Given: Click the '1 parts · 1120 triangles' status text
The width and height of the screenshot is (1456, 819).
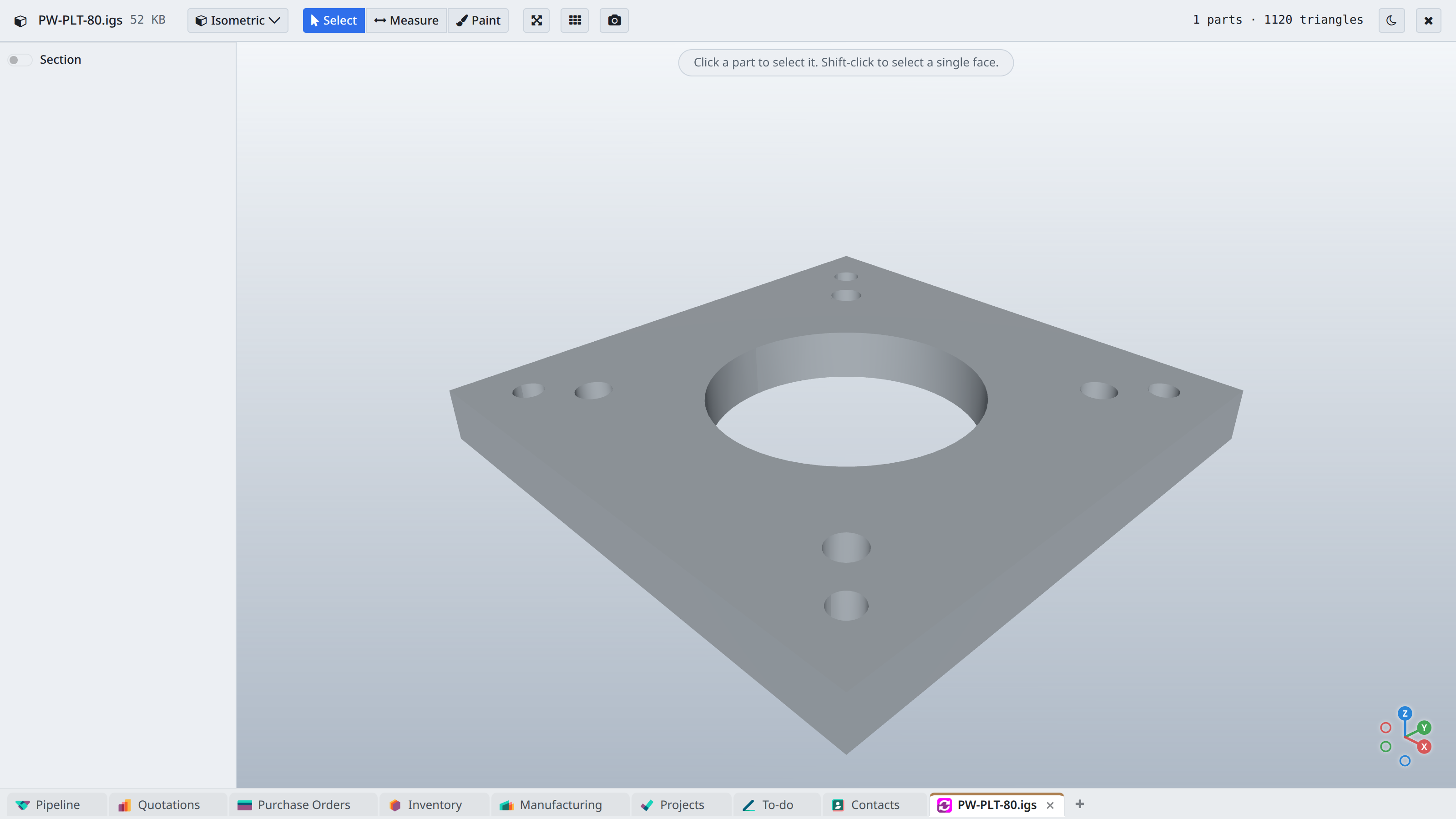Looking at the screenshot, I should click(1278, 20).
